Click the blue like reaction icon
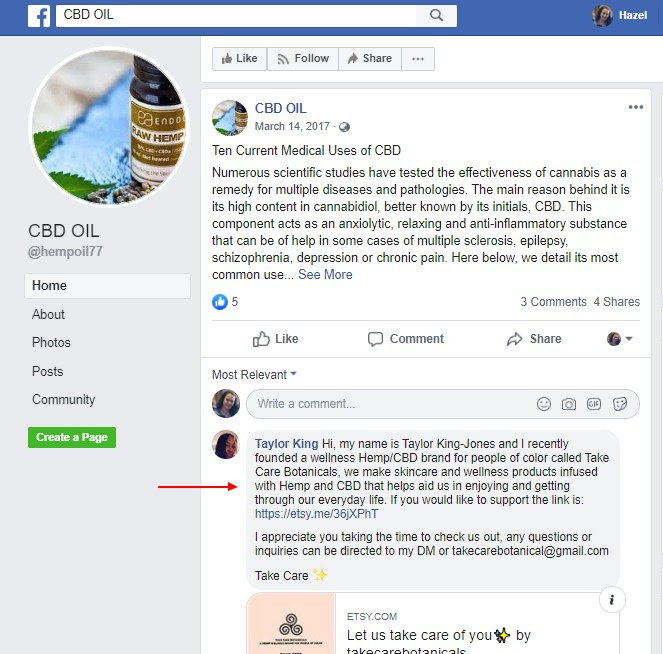Image resolution: width=663 pixels, height=654 pixels. pos(220,302)
